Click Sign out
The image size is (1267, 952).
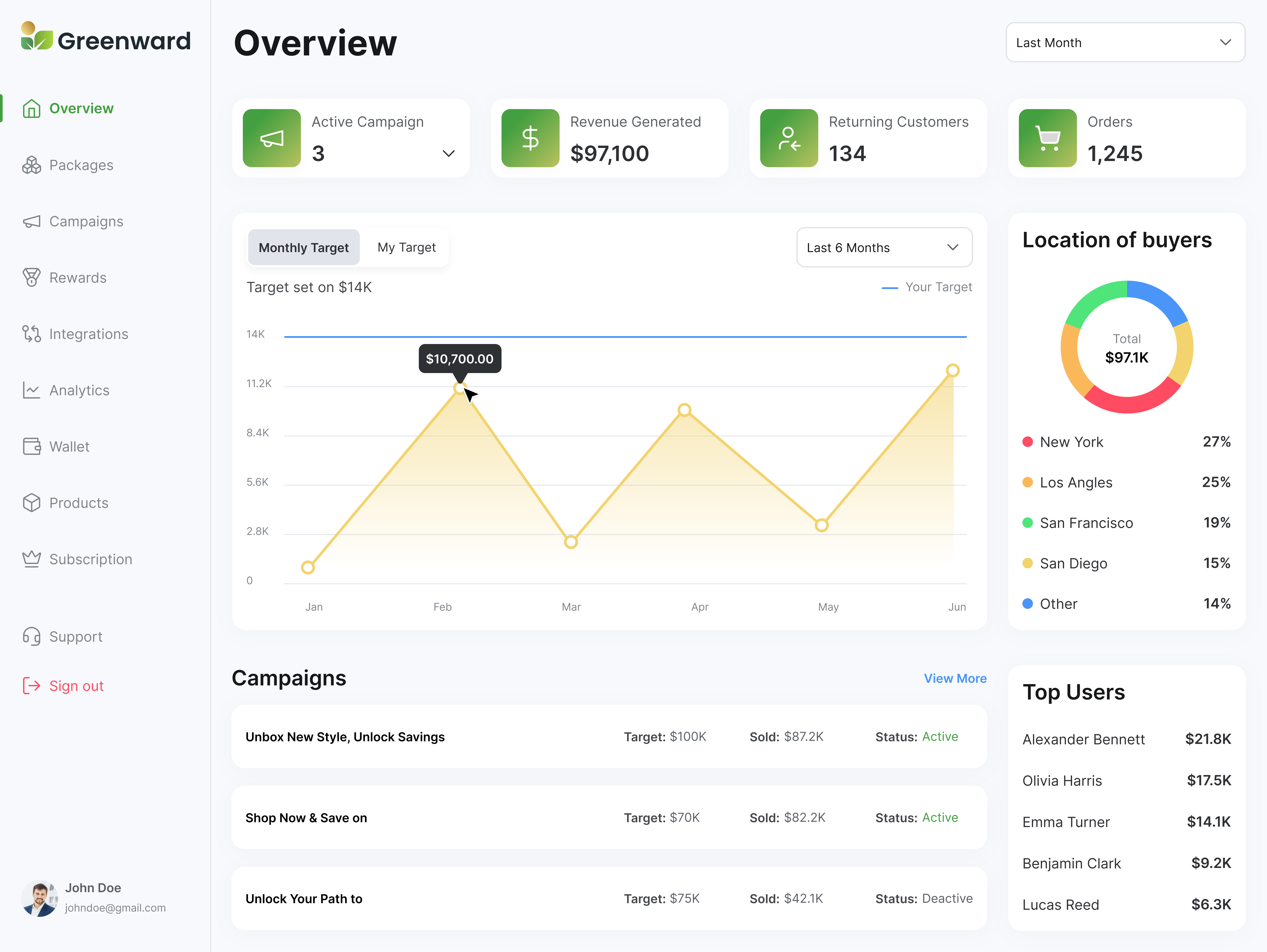pos(76,686)
